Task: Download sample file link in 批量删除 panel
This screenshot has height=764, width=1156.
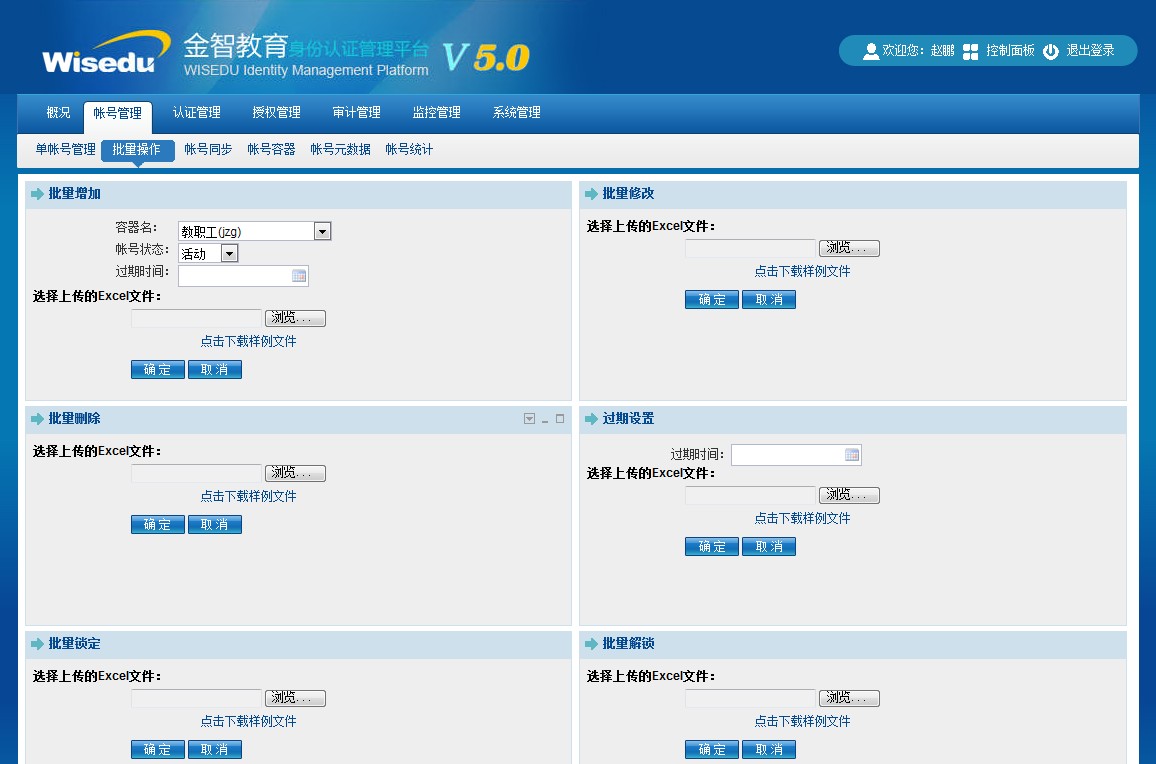Action: click(248, 497)
